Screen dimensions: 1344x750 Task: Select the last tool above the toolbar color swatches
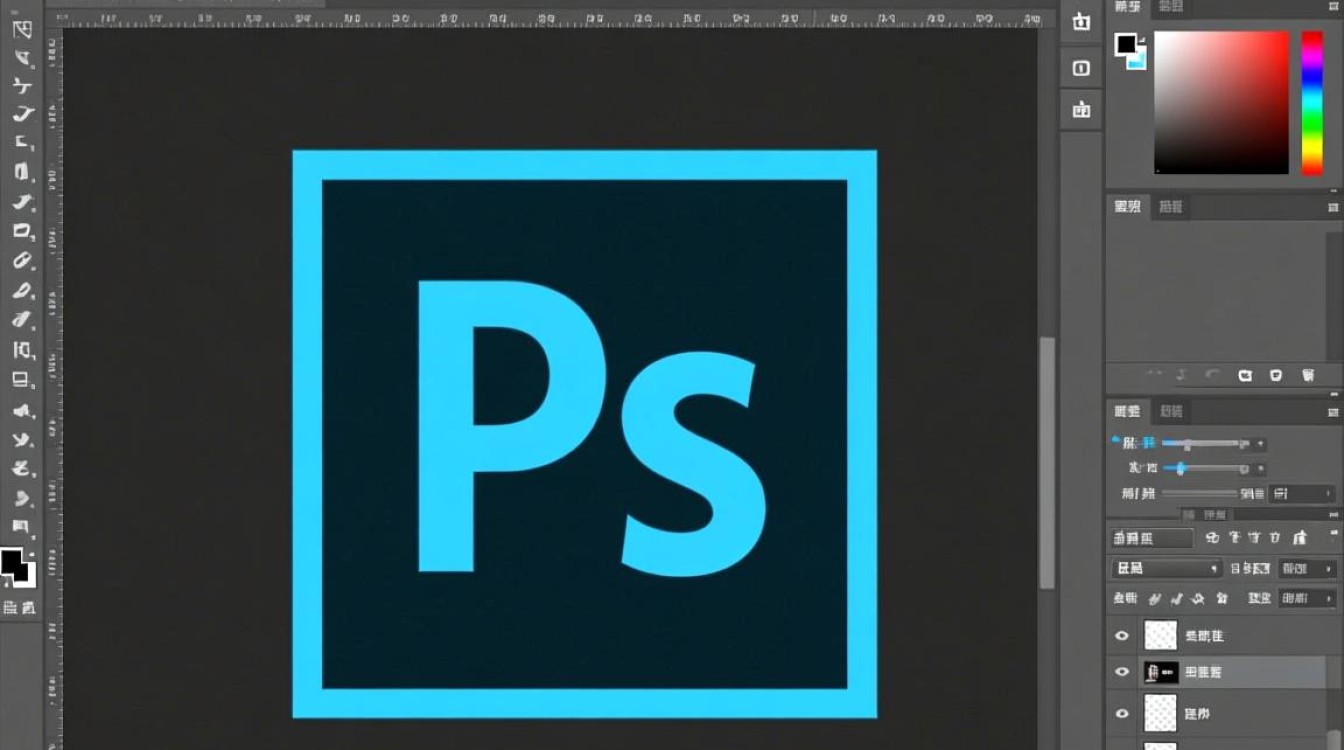pos(21,526)
